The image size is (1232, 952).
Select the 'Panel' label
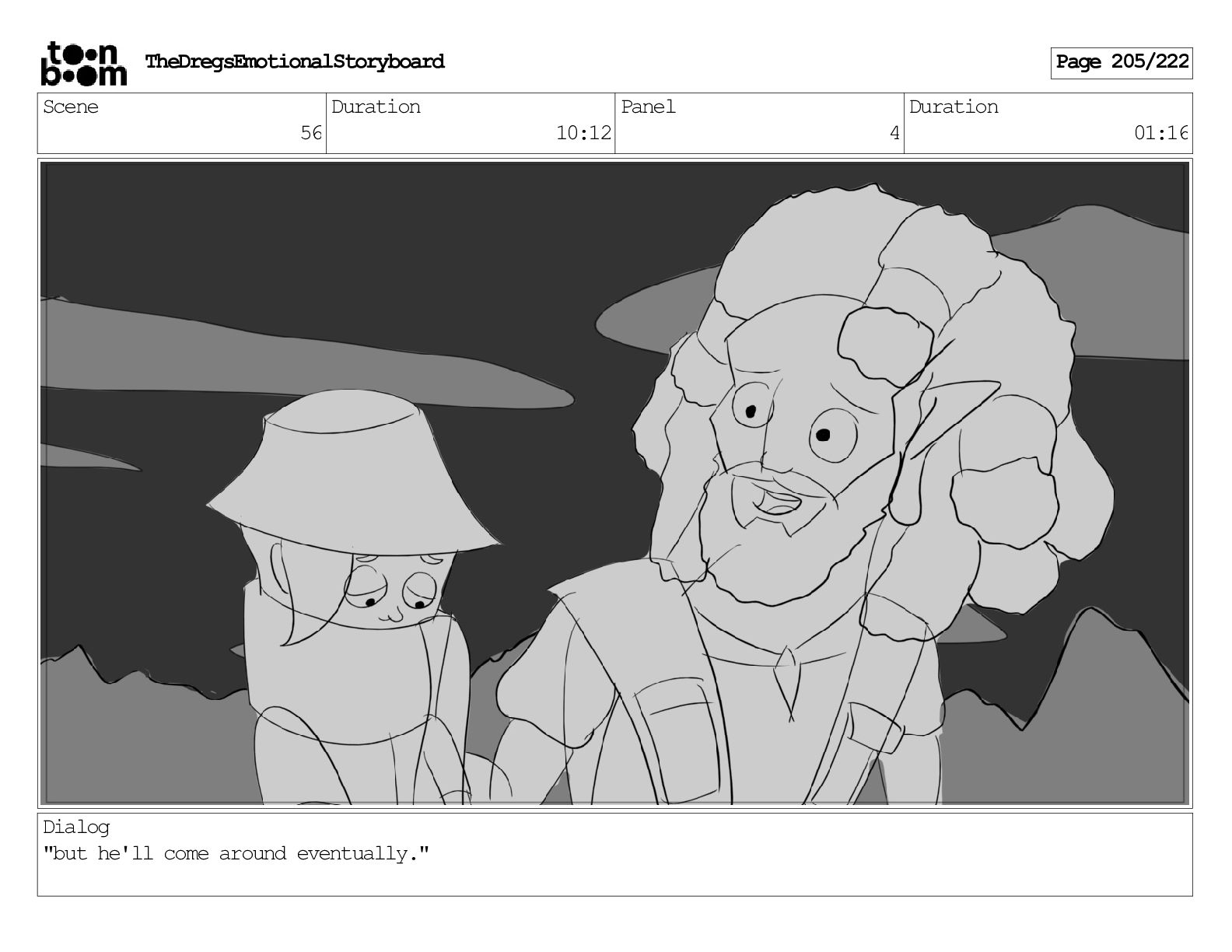coord(648,107)
